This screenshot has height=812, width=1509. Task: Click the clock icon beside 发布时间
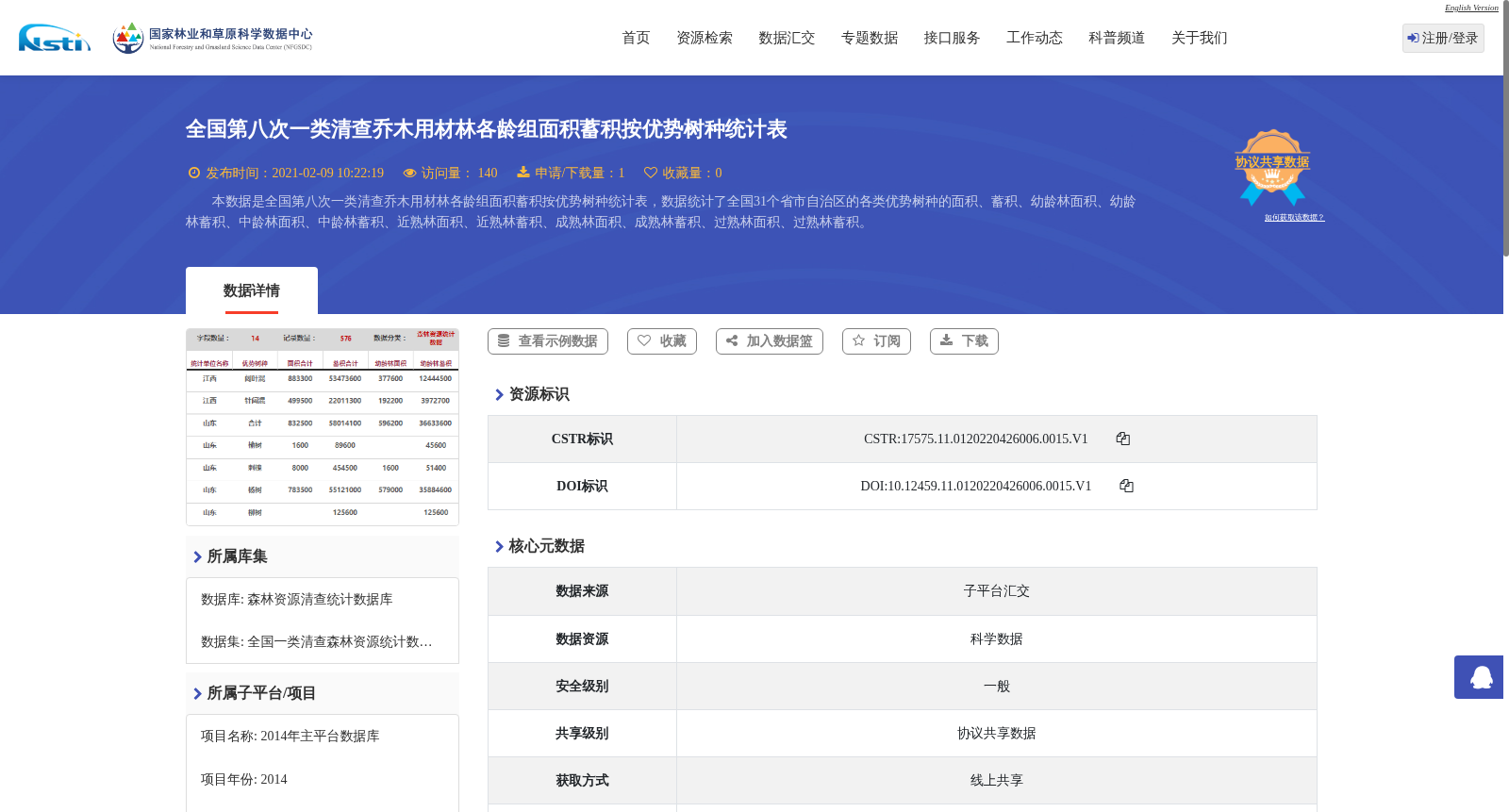pos(194,173)
